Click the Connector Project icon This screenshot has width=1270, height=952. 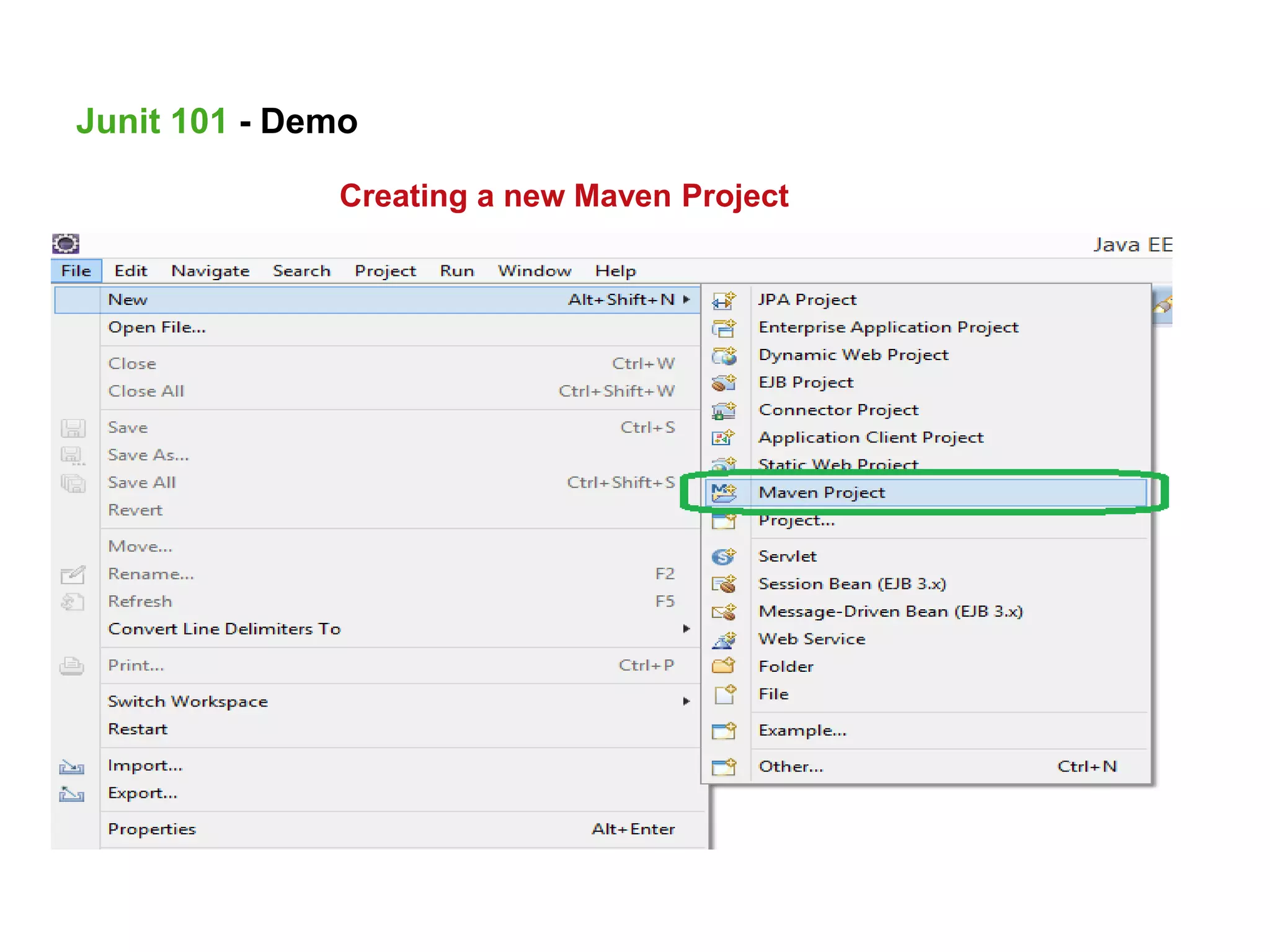(724, 410)
